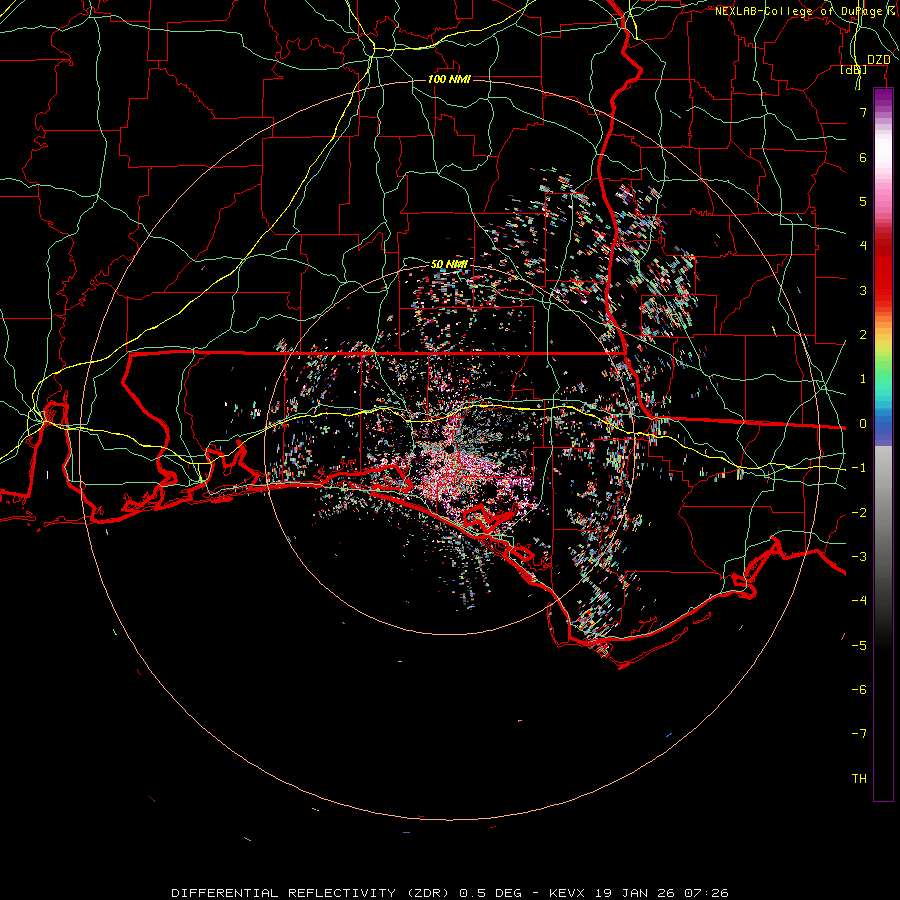Click the 0 value on color scale
This screenshot has width=900, height=900.
(x=863, y=424)
